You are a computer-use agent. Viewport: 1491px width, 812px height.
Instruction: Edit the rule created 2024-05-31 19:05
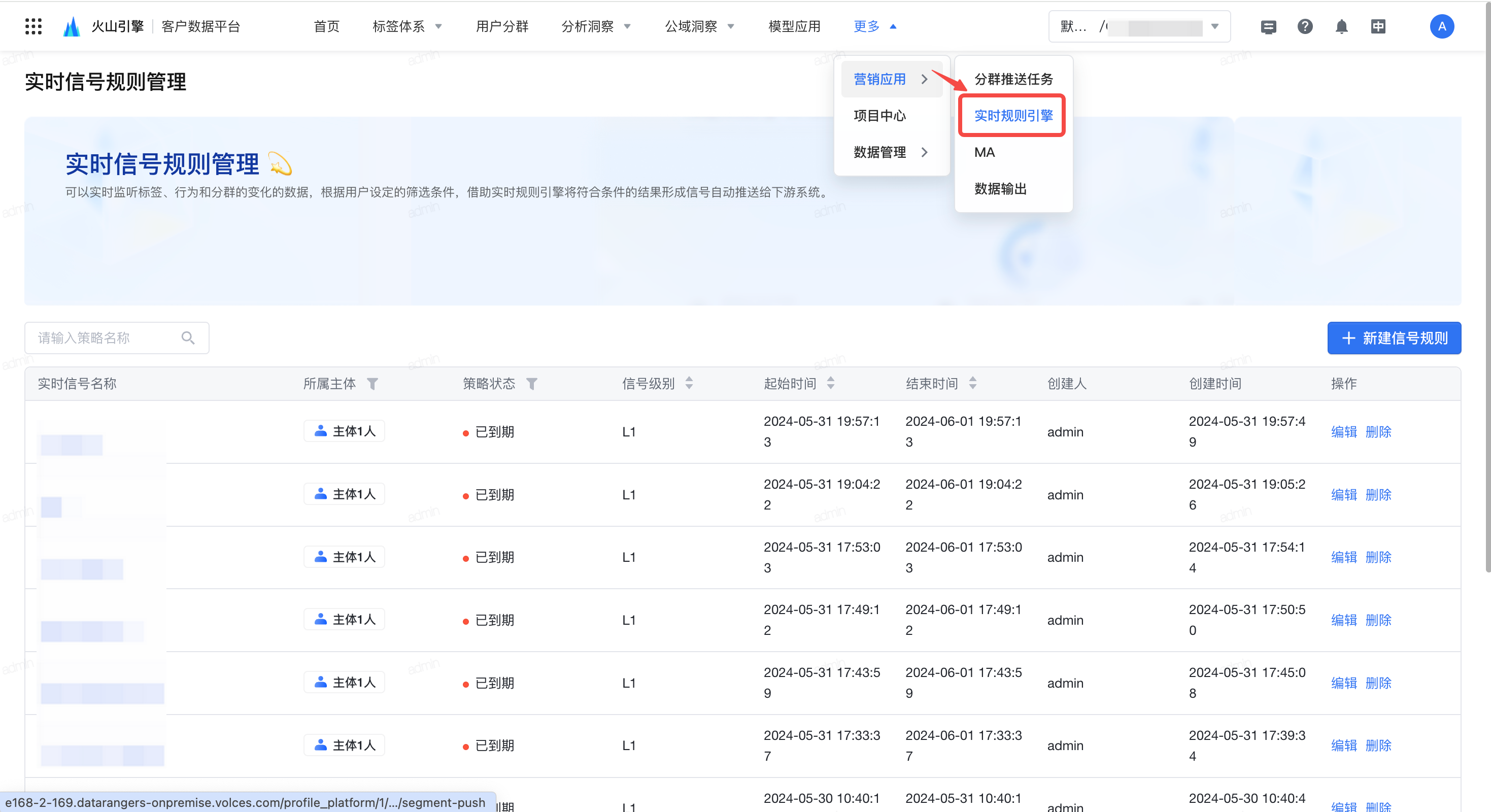(1343, 495)
